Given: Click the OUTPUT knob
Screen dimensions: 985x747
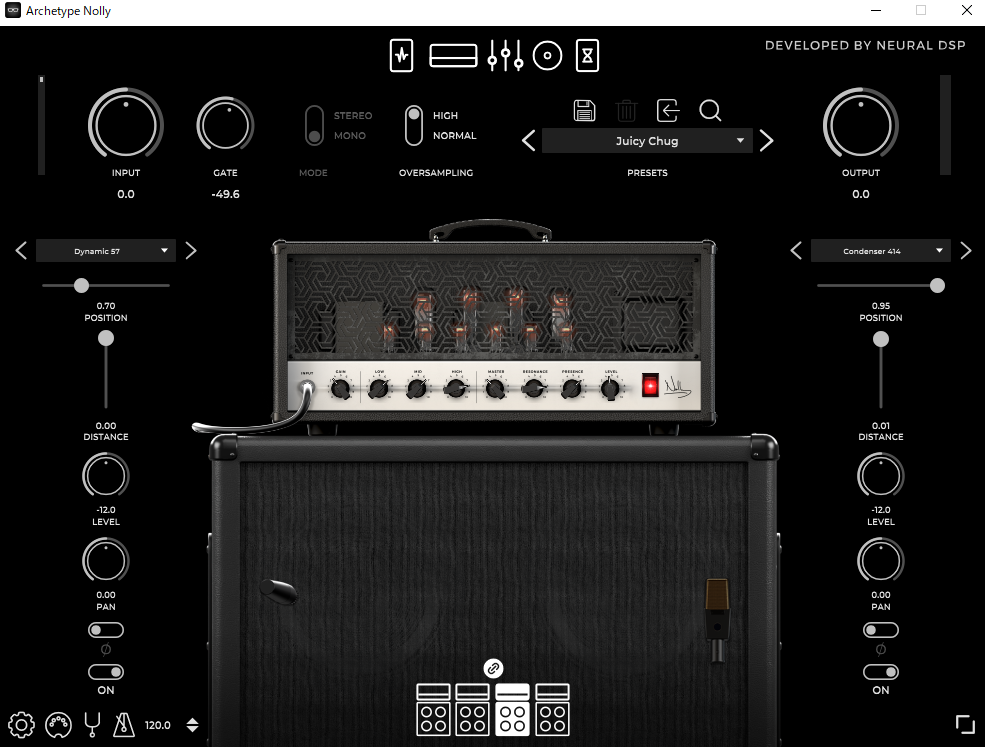Looking at the screenshot, I should (861, 124).
